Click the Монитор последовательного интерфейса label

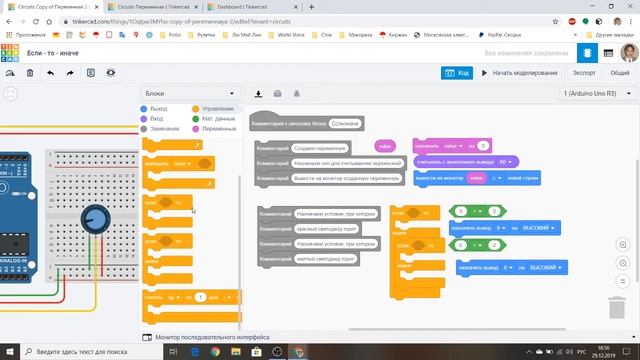[212, 337]
